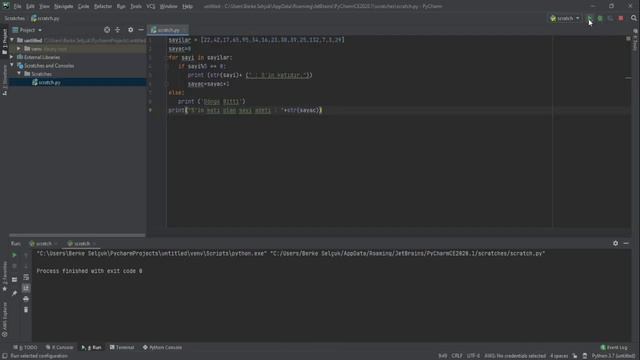The image size is (640, 360).
Task: Start debugging with the bug icon
Action: click(x=600, y=18)
